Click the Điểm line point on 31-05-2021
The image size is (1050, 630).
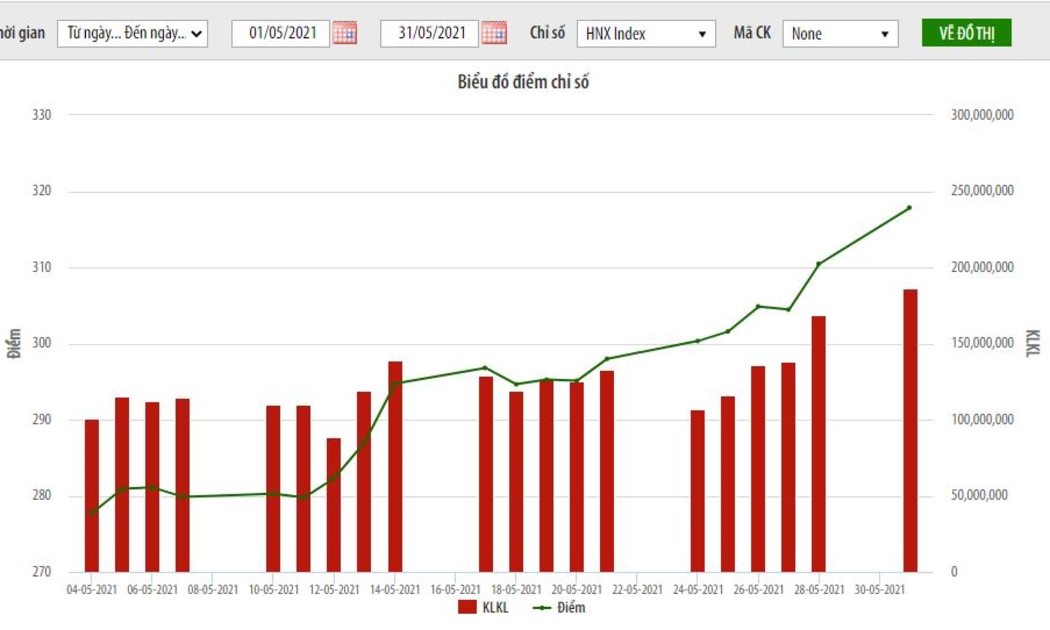coord(909,208)
